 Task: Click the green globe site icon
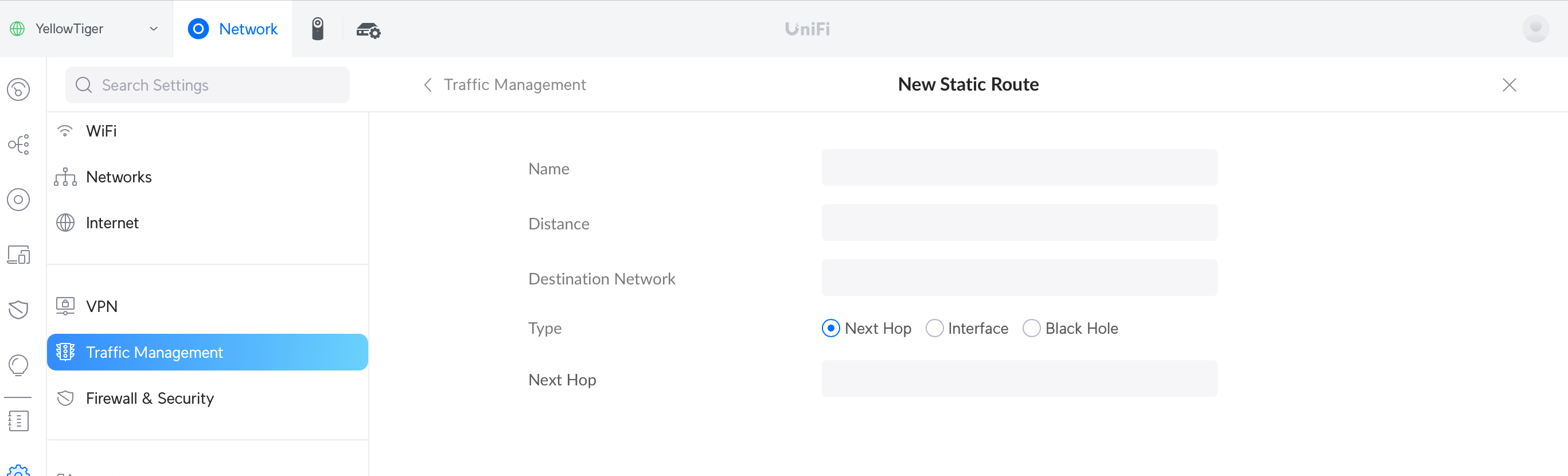pyautogui.click(x=18, y=29)
